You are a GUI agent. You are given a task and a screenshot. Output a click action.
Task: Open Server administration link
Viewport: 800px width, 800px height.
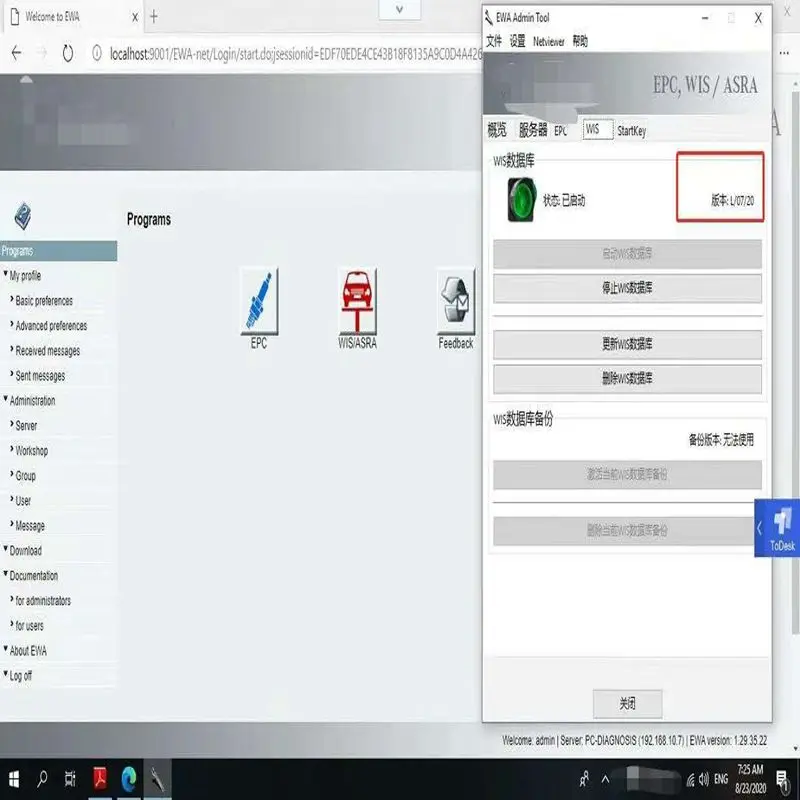[x=26, y=426]
